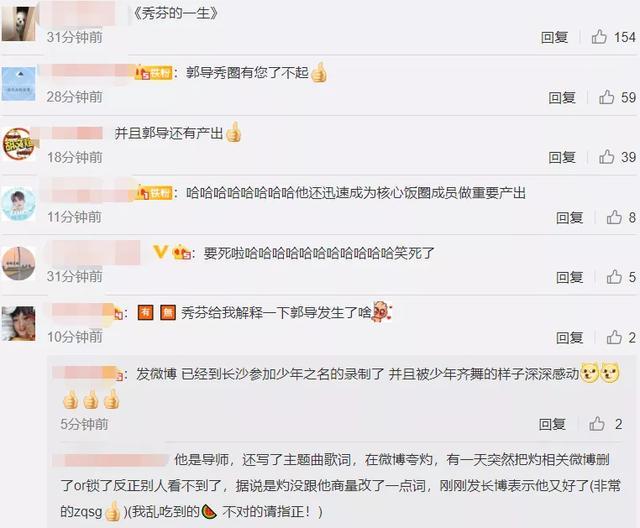The image size is (640, 528).
Task: Reply to the 要死啦 comment
Action: [x=569, y=277]
